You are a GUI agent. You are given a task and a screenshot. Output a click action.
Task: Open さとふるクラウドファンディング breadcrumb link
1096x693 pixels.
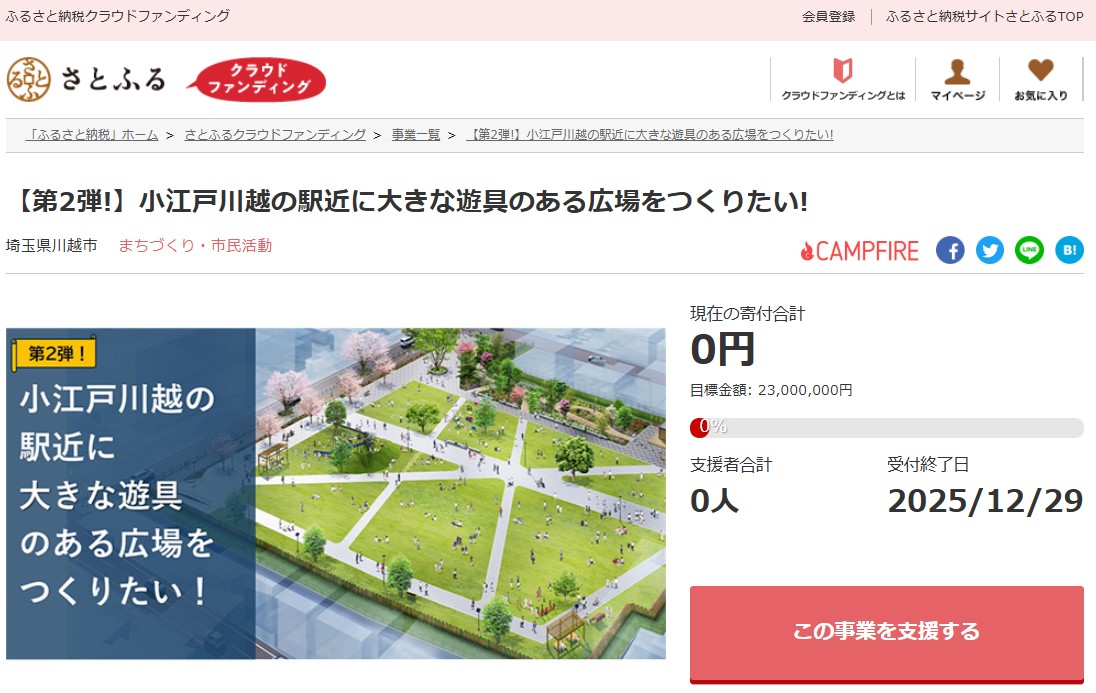[x=275, y=134]
